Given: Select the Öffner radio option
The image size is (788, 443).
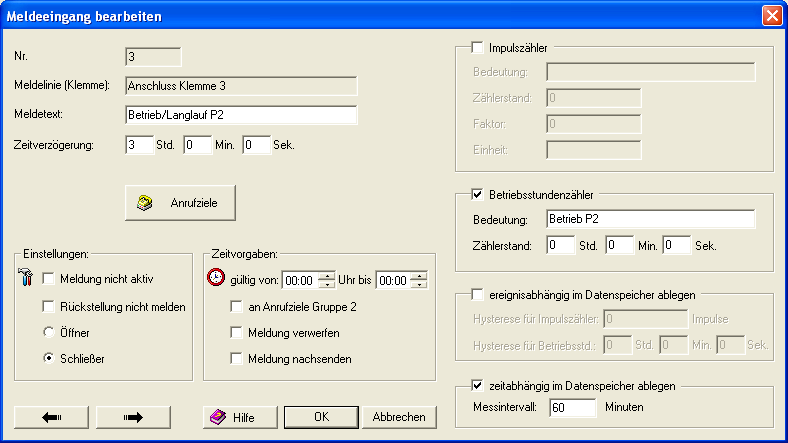Looking at the screenshot, I should click(47, 332).
